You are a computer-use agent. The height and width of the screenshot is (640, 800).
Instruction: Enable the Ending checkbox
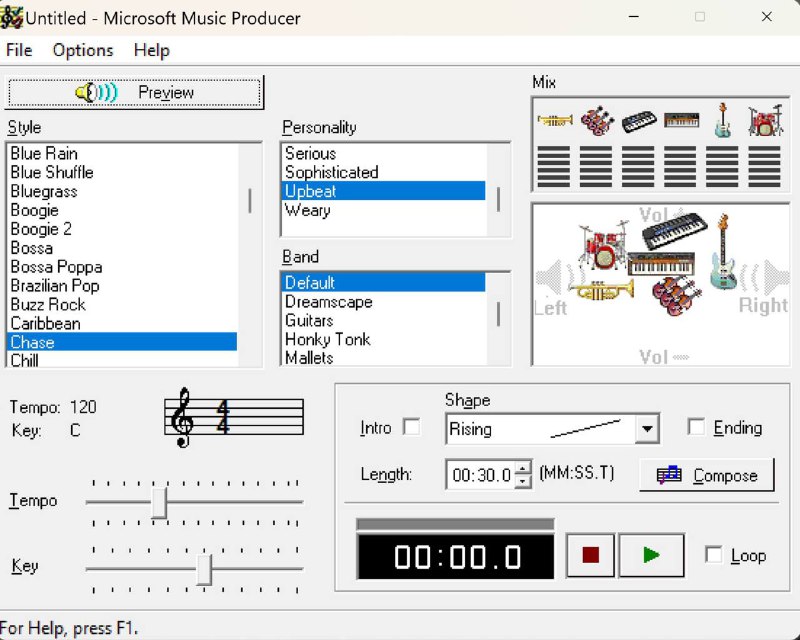696,427
